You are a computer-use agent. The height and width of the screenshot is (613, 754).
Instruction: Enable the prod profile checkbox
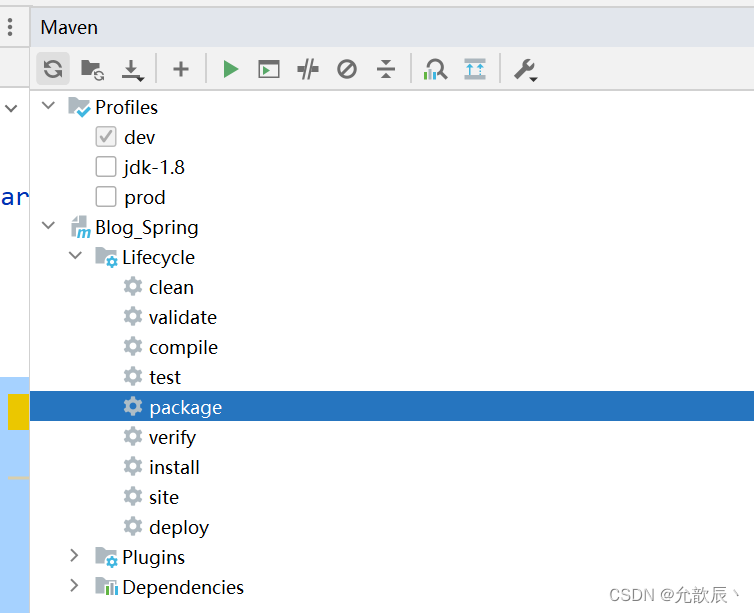click(106, 197)
